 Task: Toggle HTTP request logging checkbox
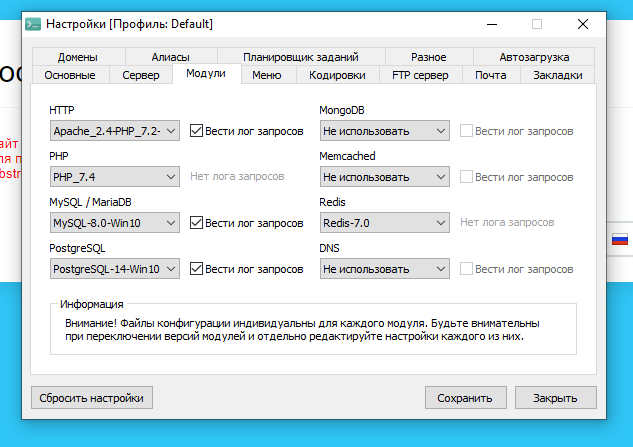pos(197,131)
